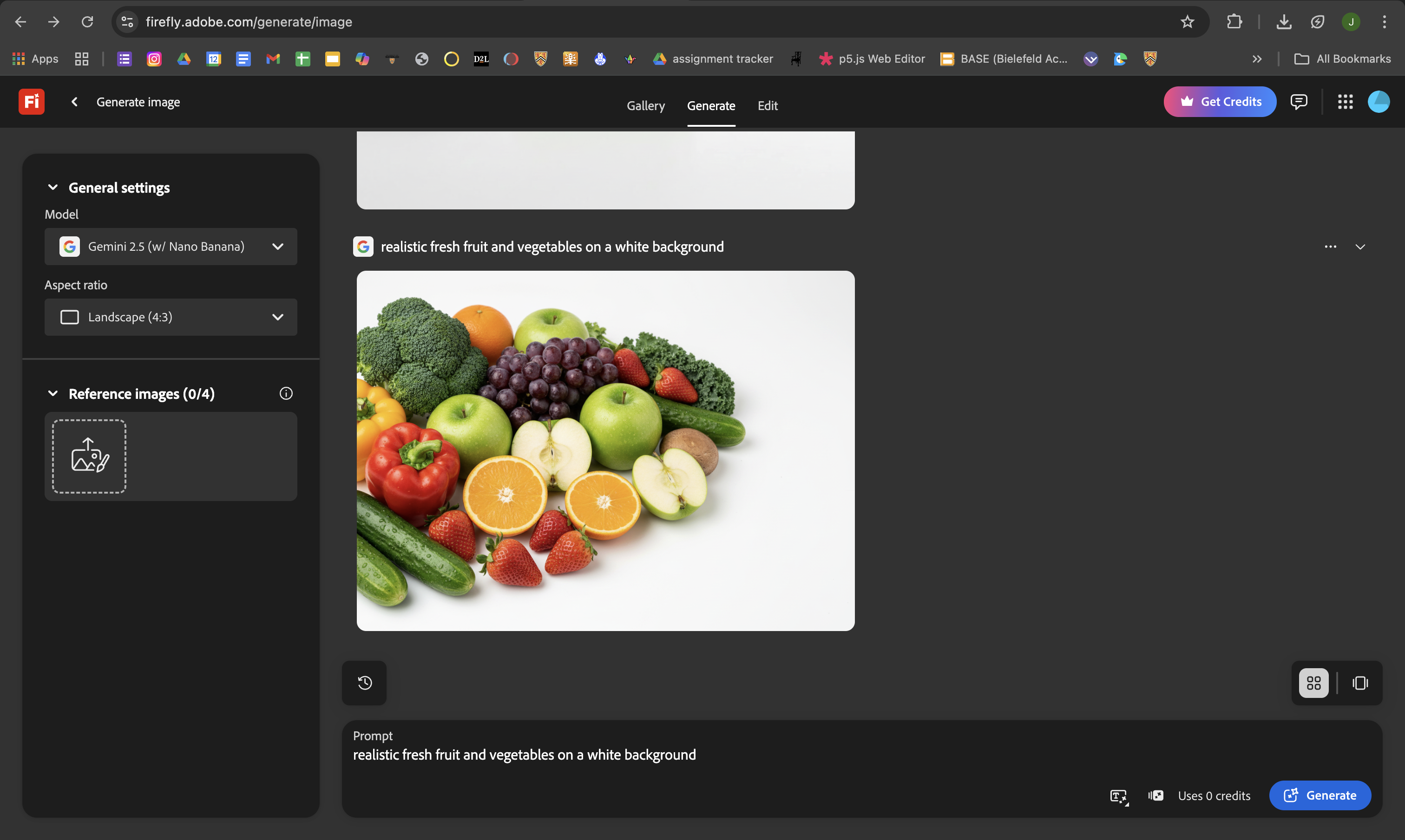Open the generated fruit and vegetables image
Viewport: 1405px width, 840px height.
(x=605, y=450)
